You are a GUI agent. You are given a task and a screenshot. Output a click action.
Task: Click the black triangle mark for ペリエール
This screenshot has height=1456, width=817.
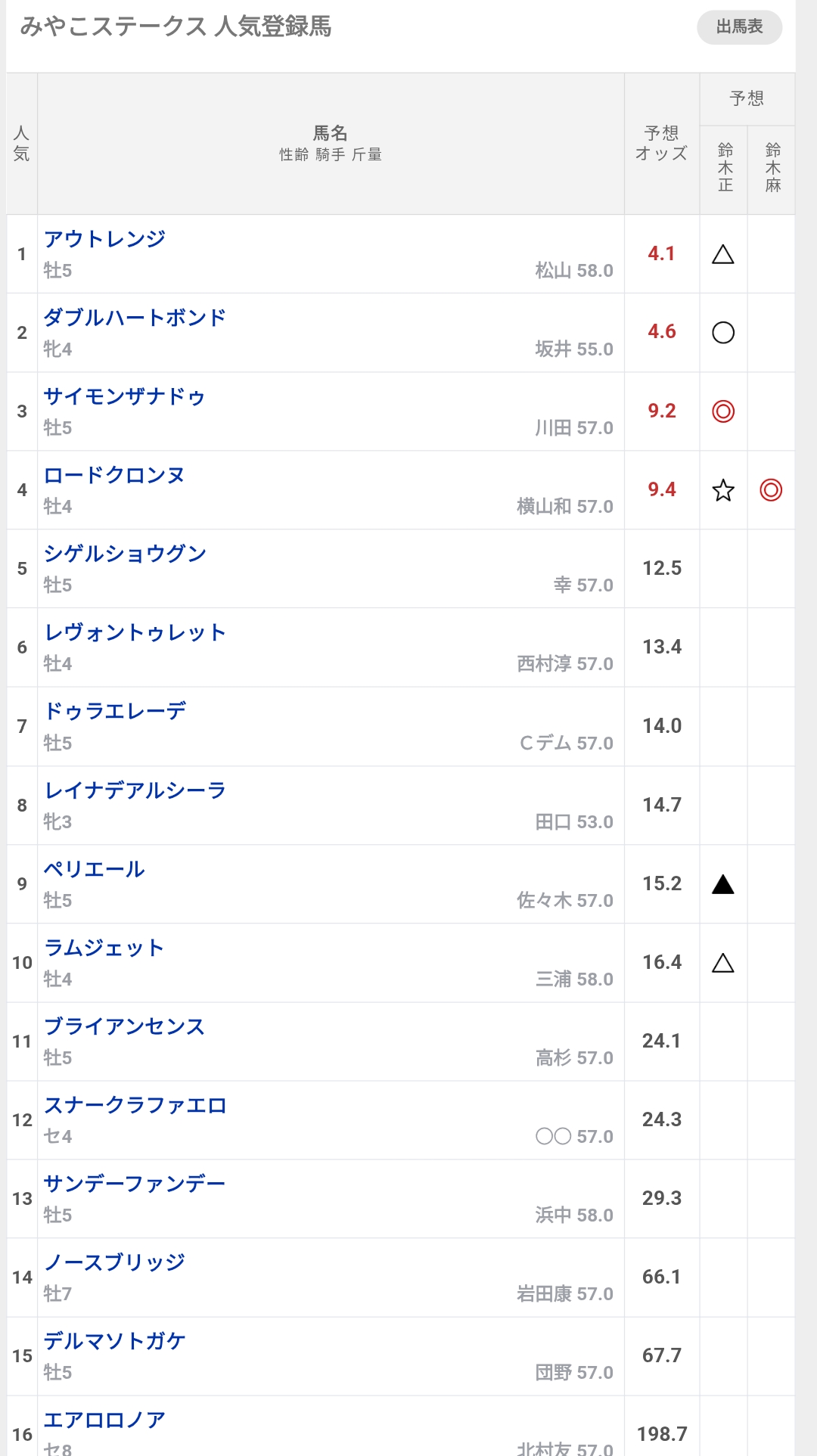(x=723, y=884)
